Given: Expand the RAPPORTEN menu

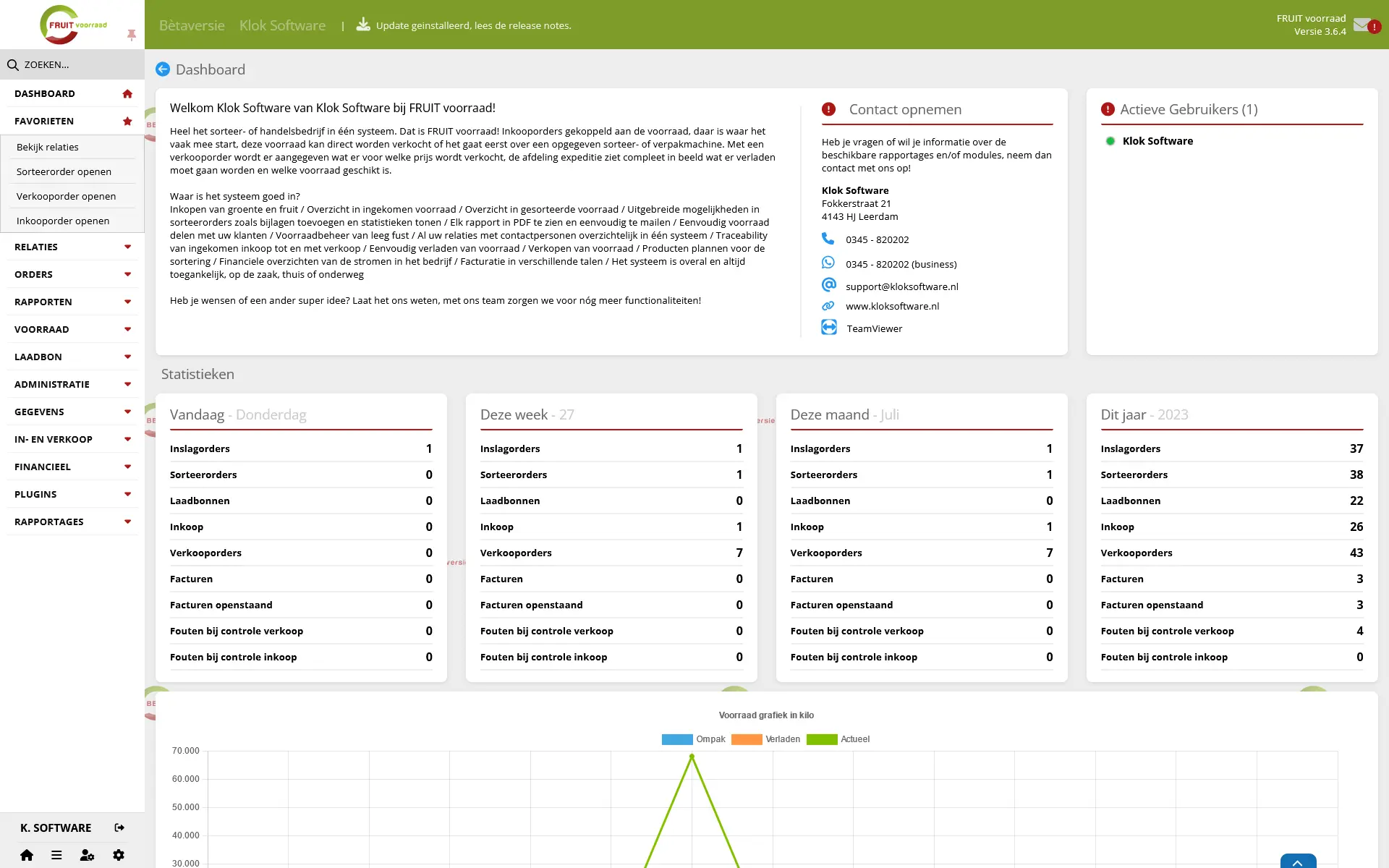Looking at the screenshot, I should [72, 302].
